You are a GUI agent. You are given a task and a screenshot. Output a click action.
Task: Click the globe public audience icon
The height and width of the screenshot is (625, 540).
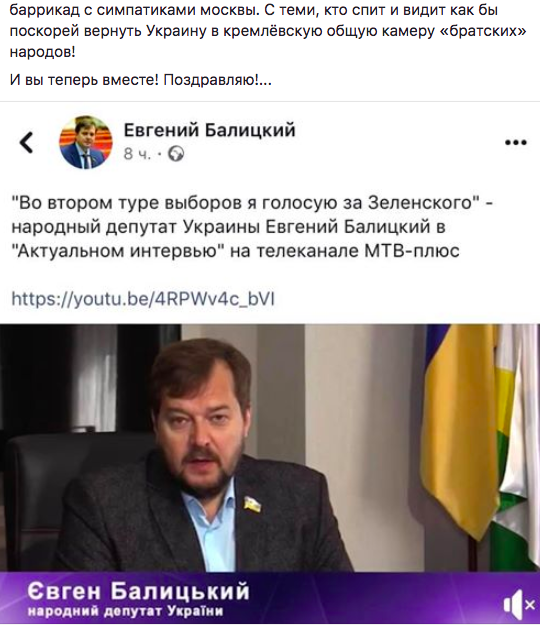[x=176, y=154]
